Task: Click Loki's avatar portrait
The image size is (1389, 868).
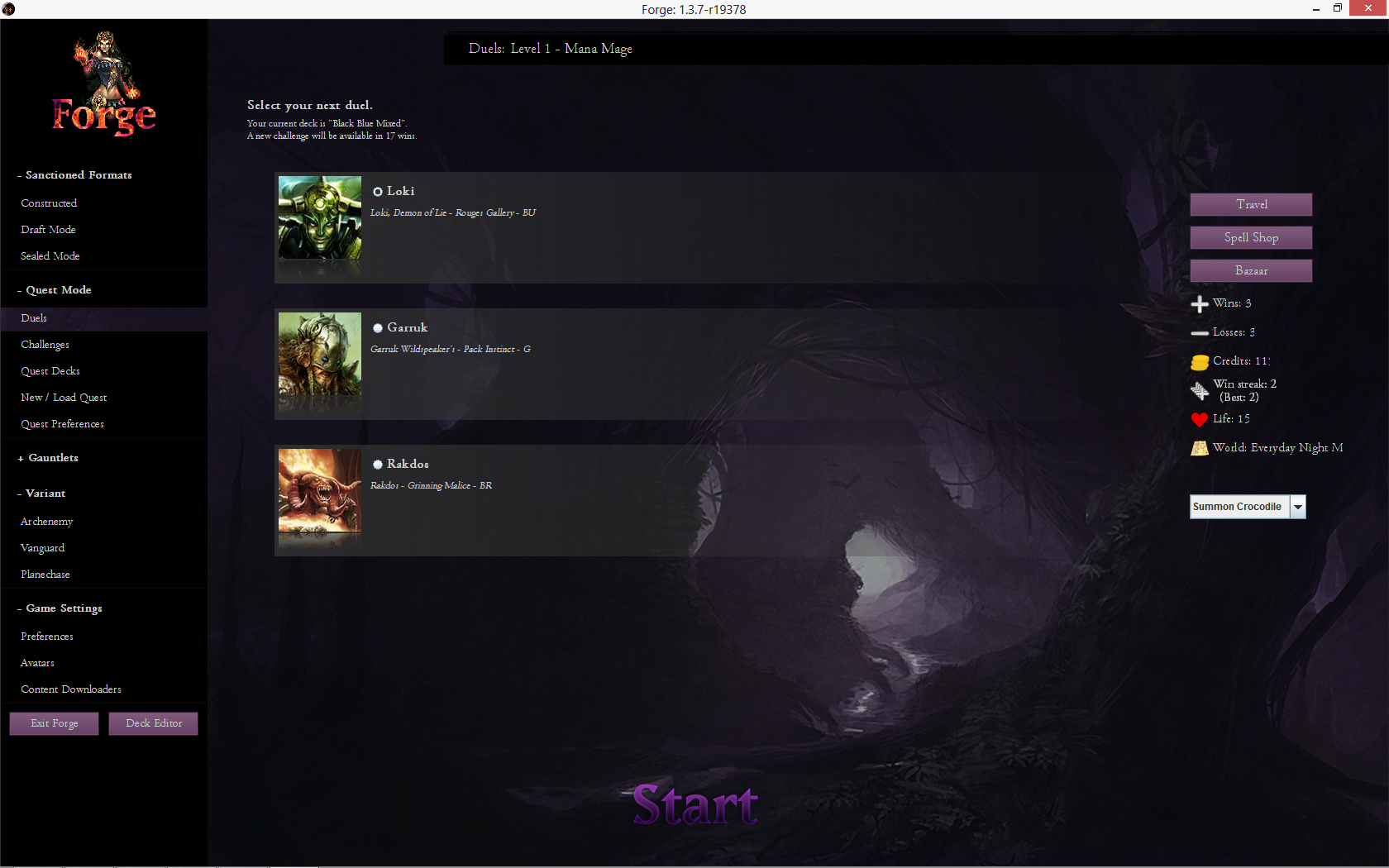Action: (x=320, y=217)
